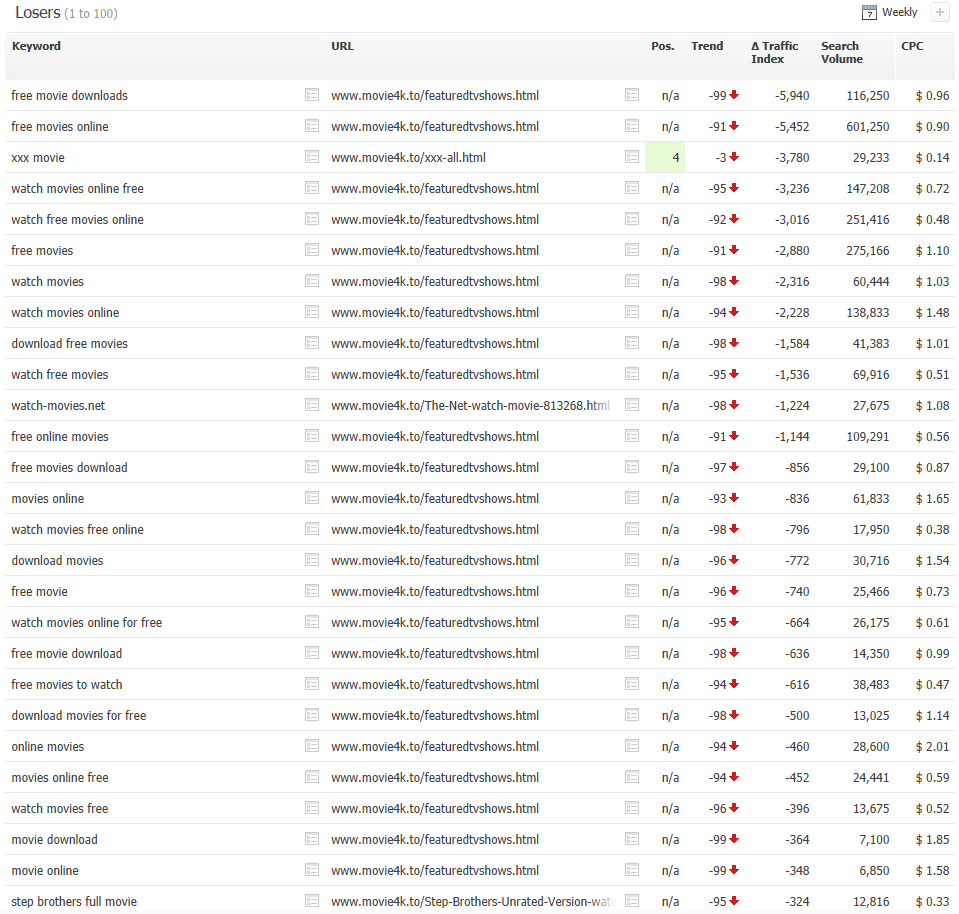Sort by Trend column header

707,46
